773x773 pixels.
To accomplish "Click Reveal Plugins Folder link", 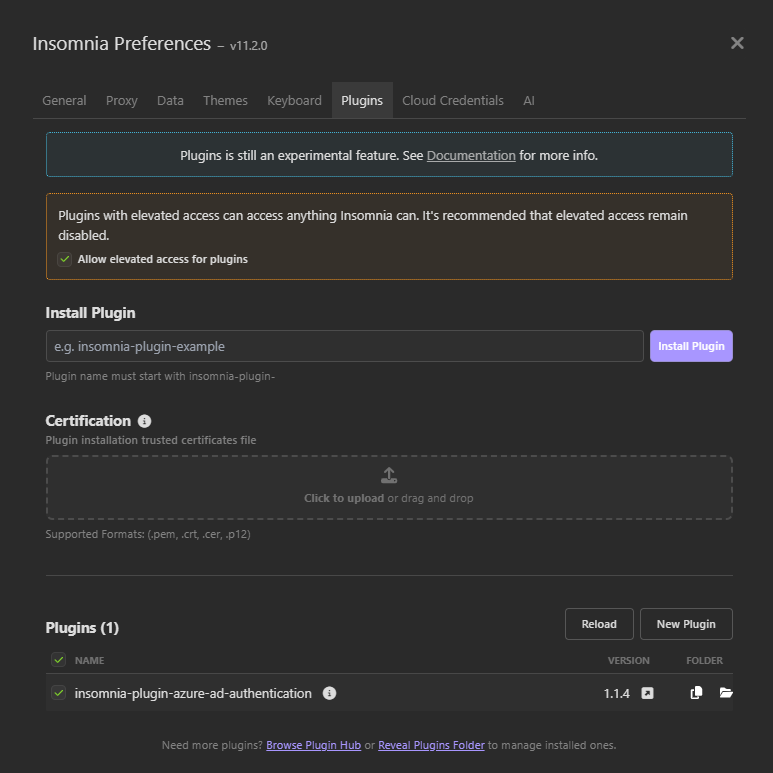I will 431,745.
